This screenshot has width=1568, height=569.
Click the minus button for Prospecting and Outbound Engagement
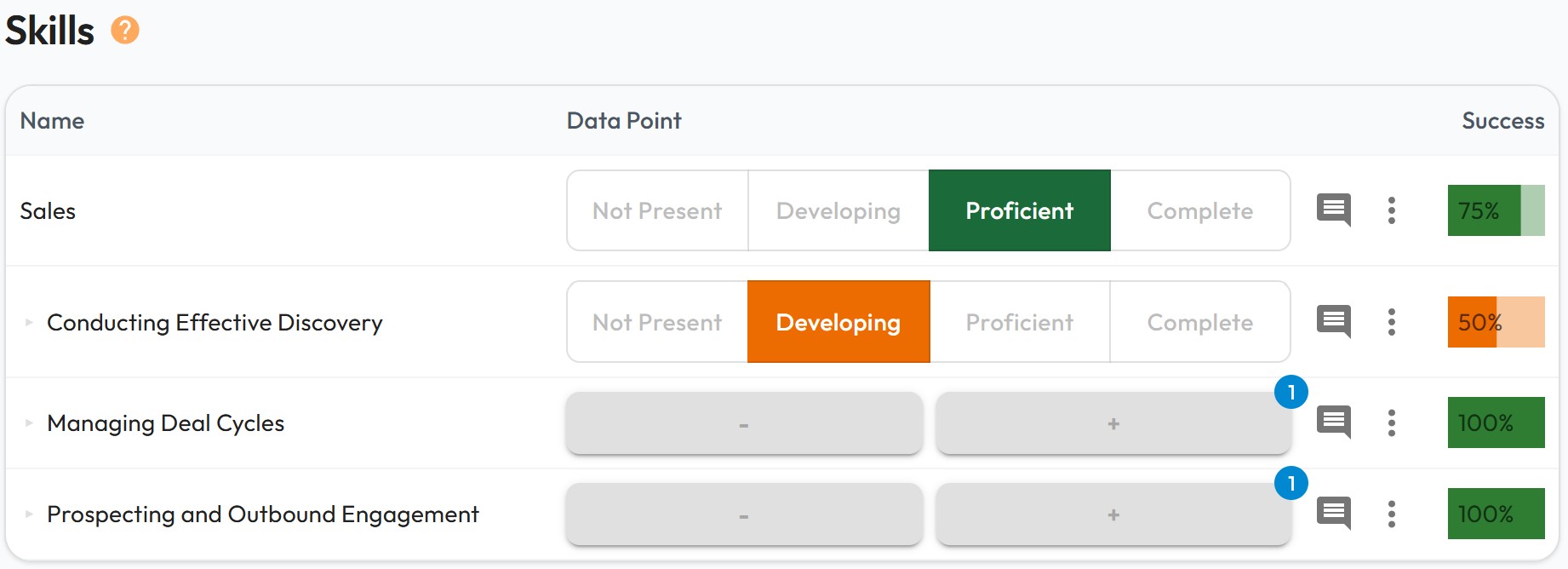743,514
